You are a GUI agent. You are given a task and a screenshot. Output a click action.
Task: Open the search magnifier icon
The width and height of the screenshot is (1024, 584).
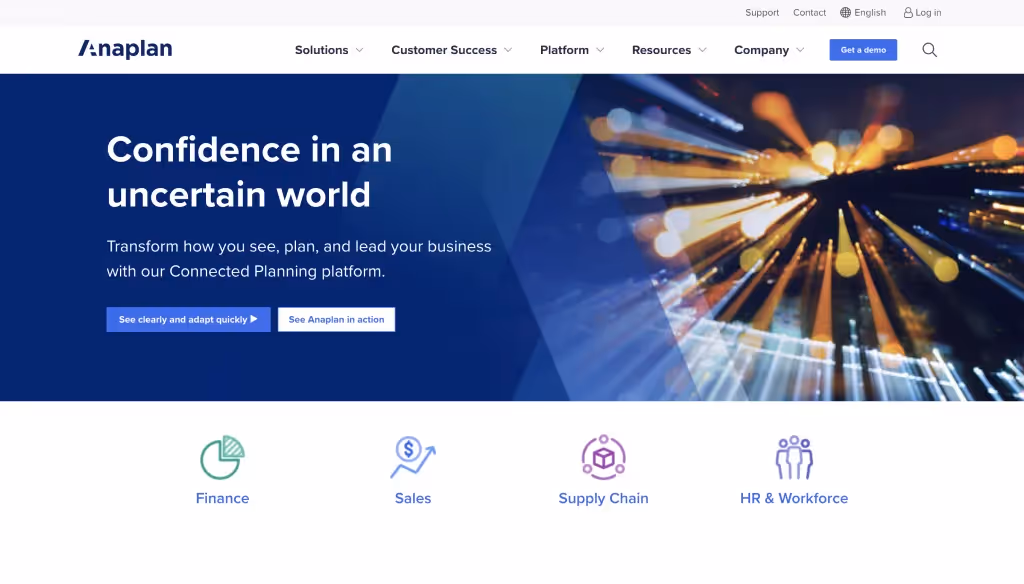pyautogui.click(x=929, y=50)
